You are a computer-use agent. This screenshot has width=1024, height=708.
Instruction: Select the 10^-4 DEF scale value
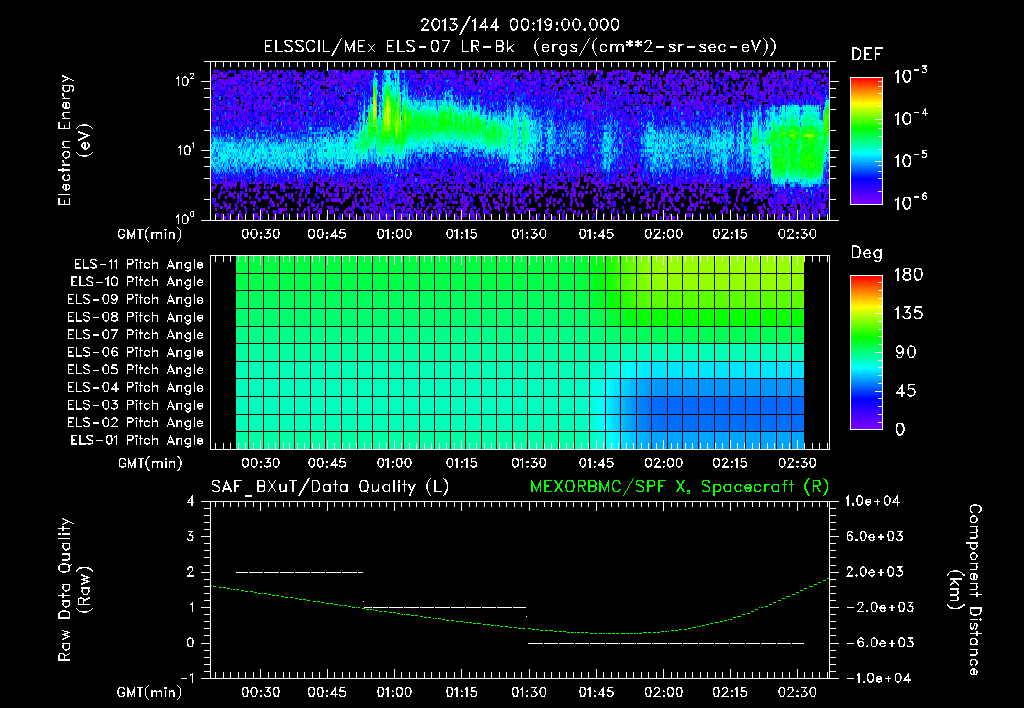tap(910, 118)
